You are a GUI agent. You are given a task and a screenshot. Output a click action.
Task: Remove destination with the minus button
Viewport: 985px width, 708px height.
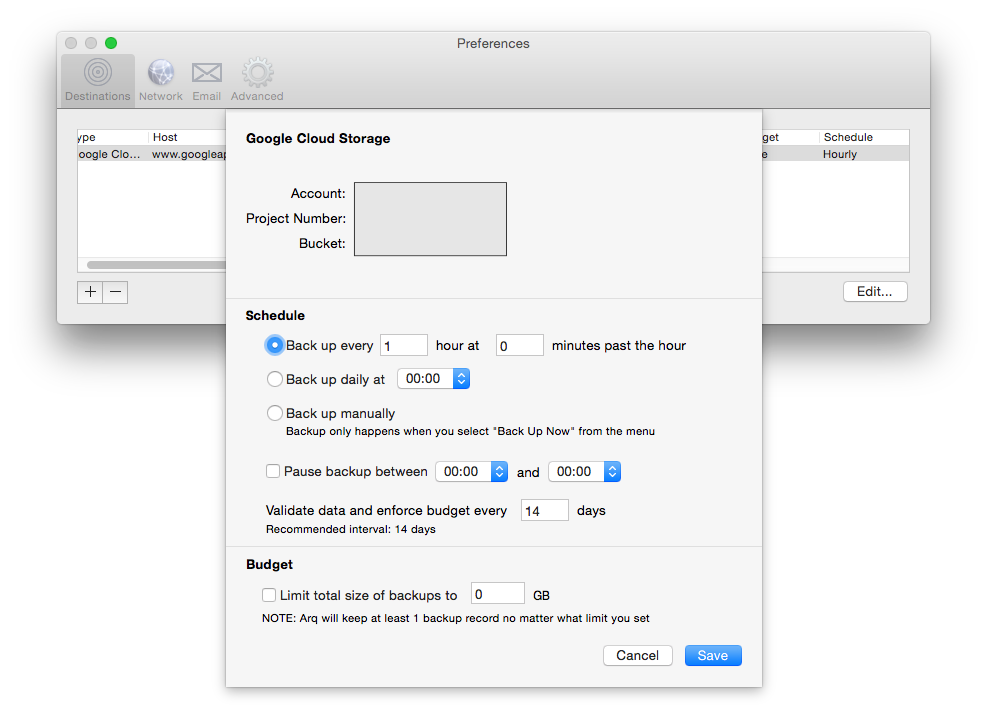(x=116, y=292)
